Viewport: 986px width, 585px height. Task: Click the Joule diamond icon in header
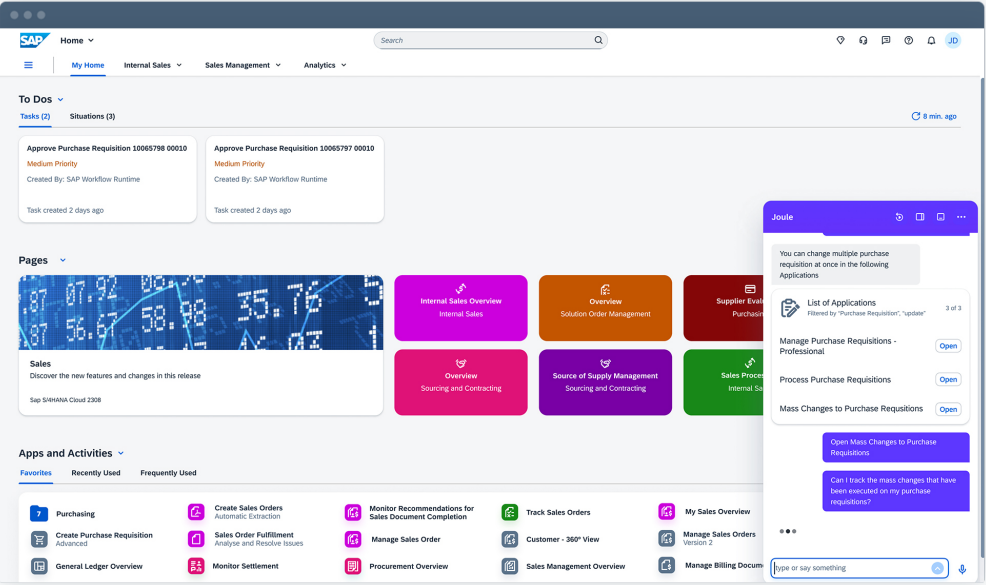point(840,41)
